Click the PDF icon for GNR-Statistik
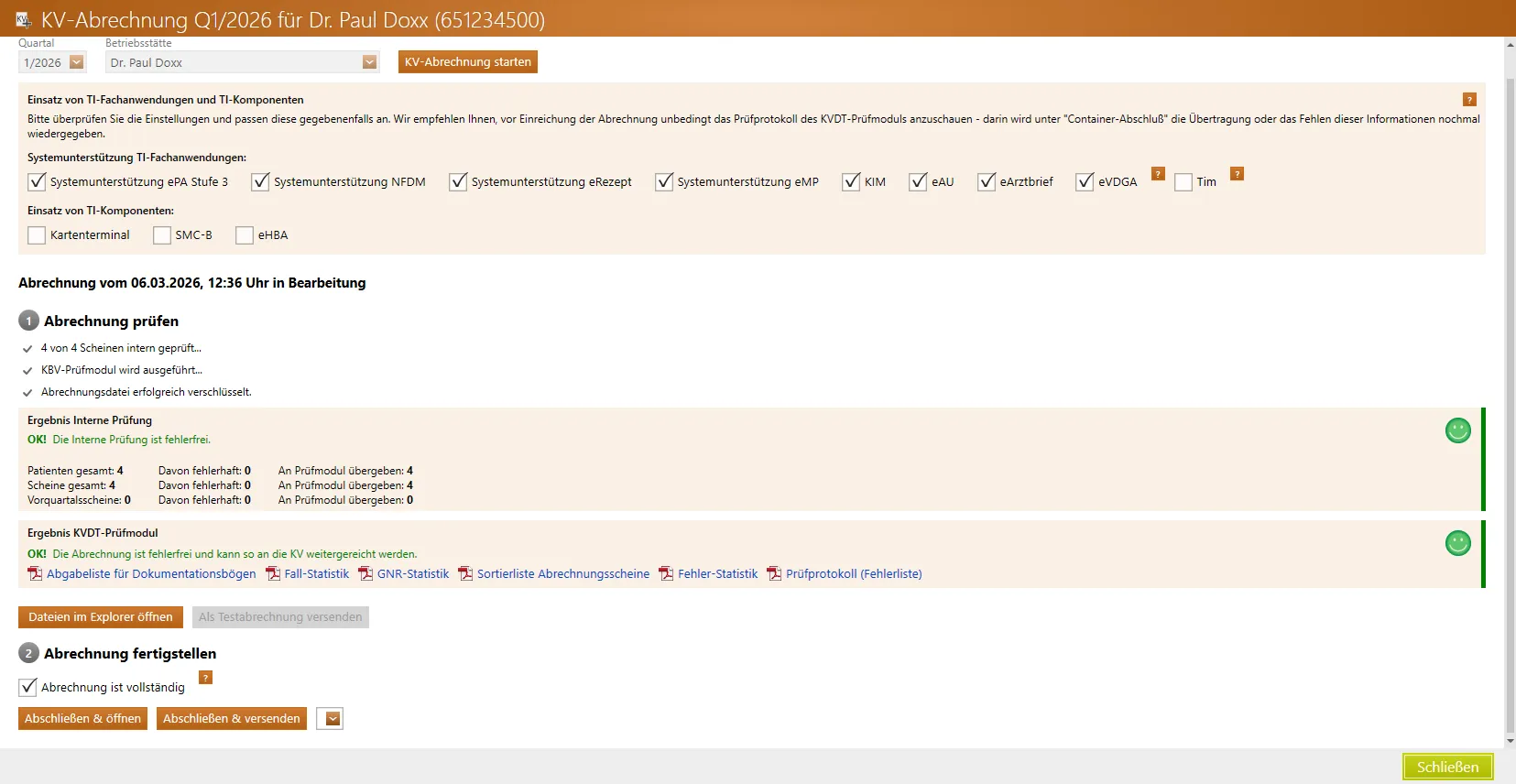 (365, 574)
